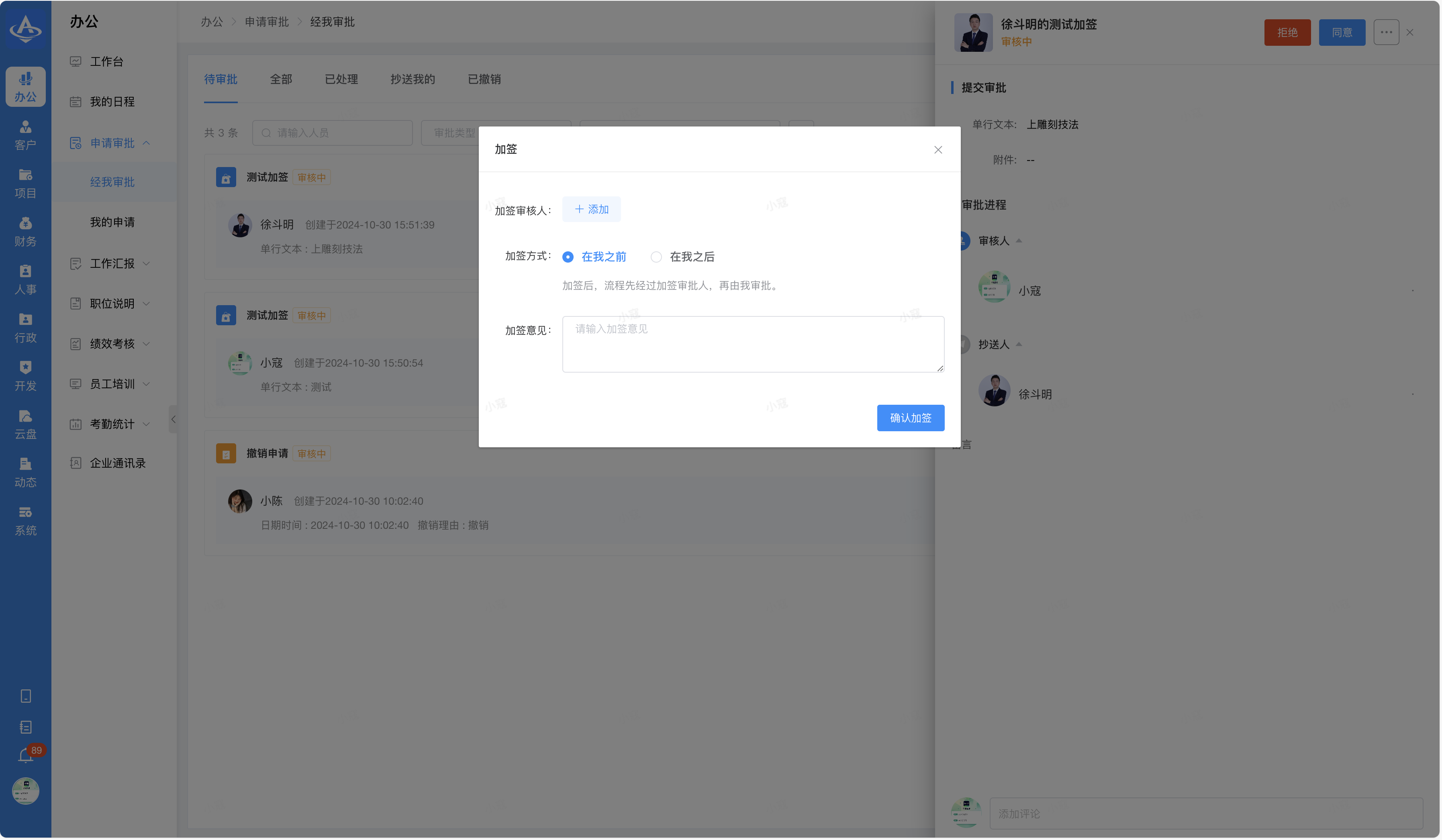Switch to the 已处理 tab
The height and width of the screenshot is (840, 1442).
pyautogui.click(x=341, y=80)
